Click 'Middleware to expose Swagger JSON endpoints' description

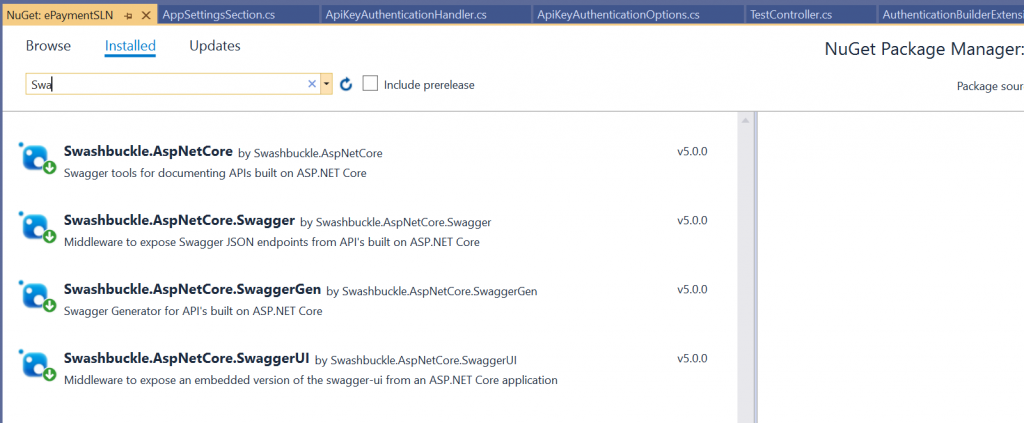point(272,242)
